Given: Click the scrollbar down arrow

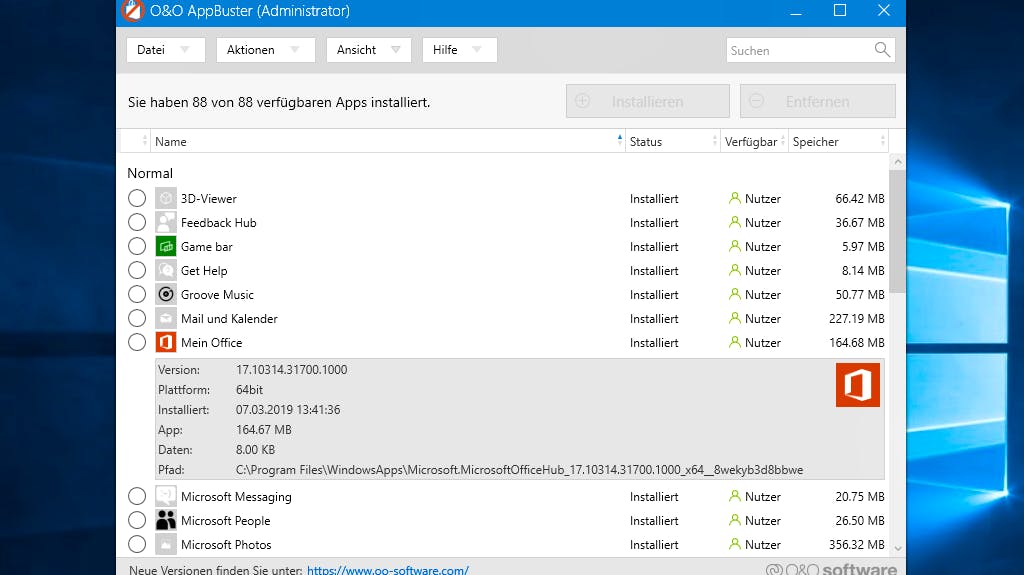Looking at the screenshot, I should (x=897, y=549).
